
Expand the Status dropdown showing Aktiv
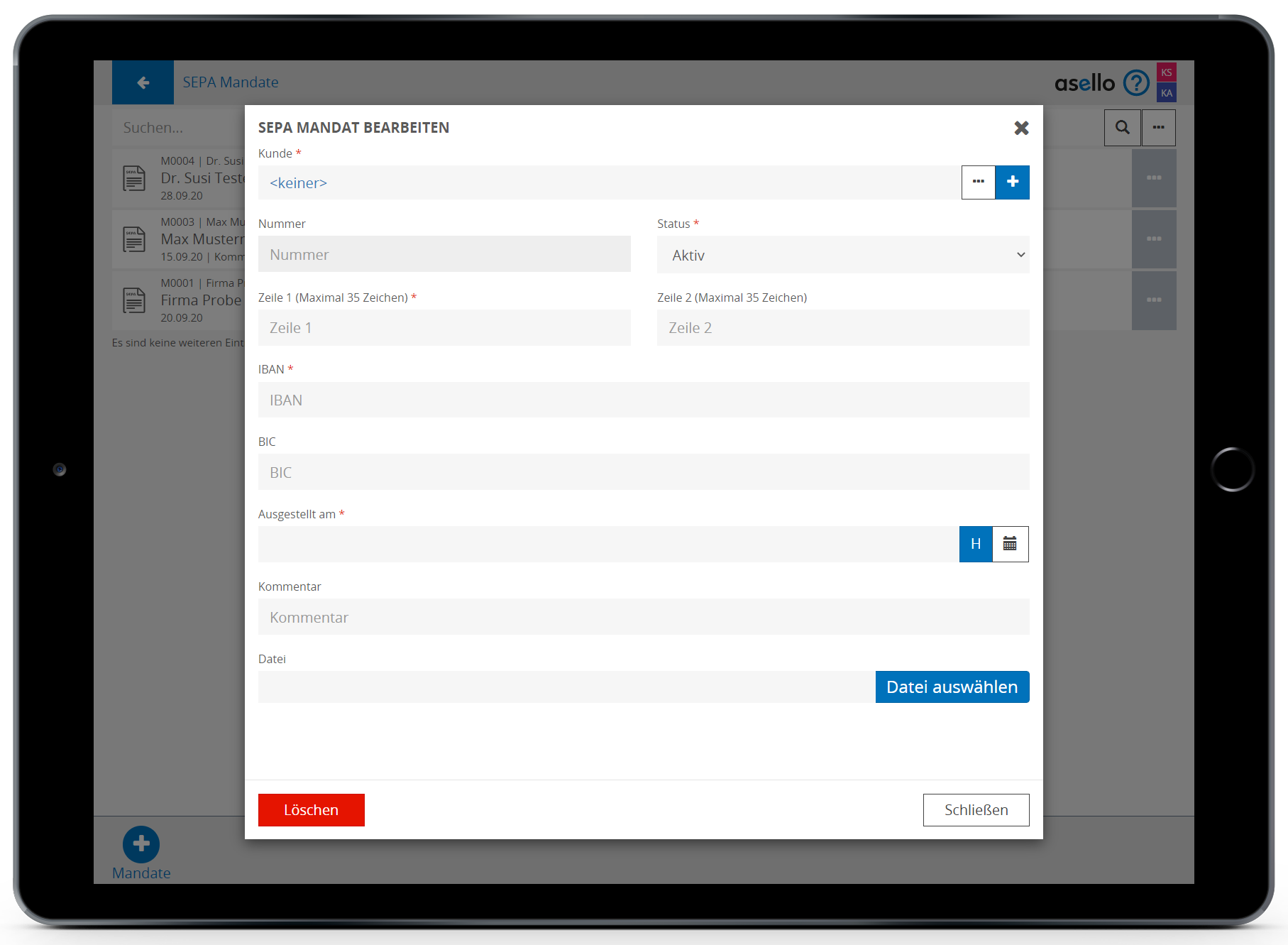coord(842,255)
